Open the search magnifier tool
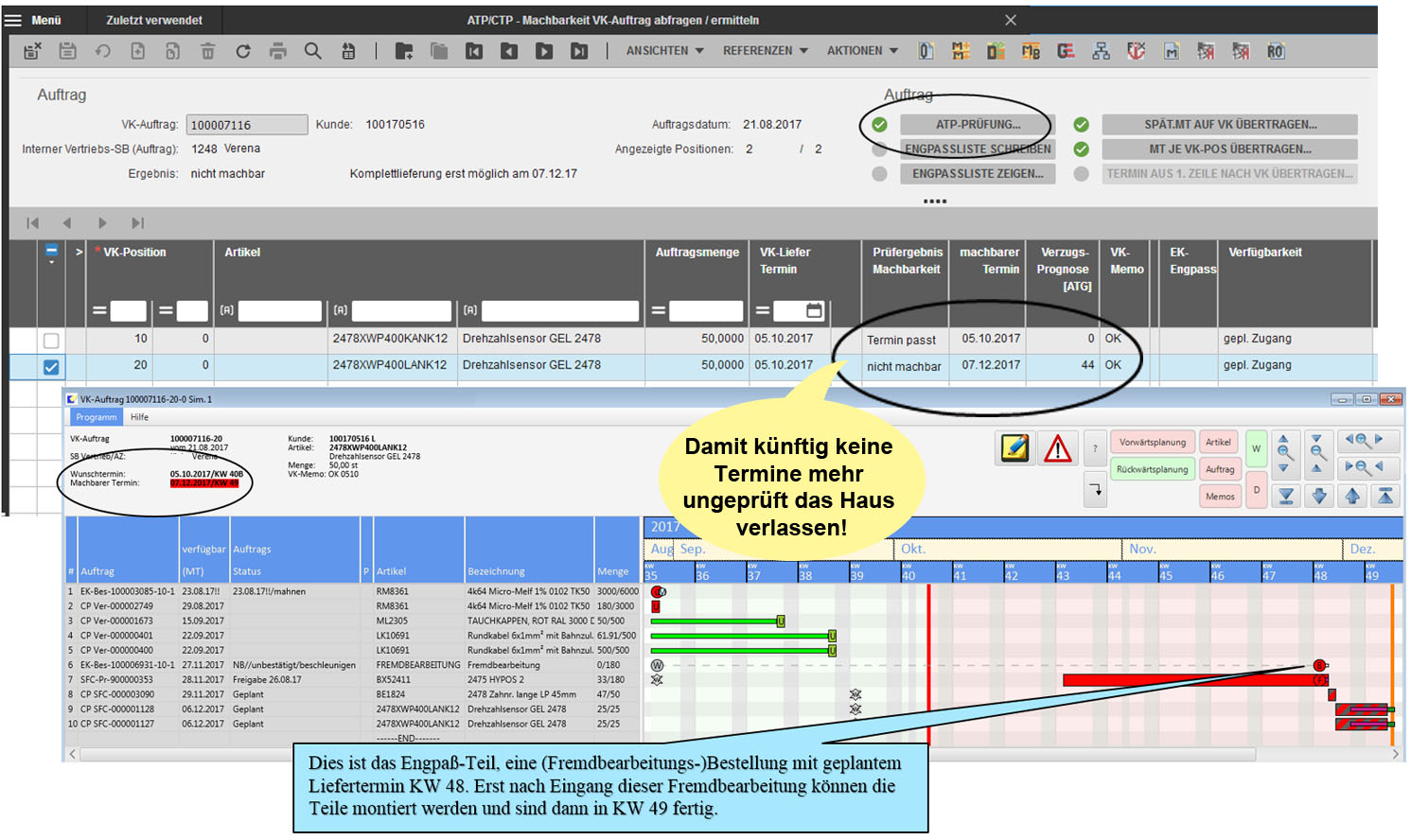 tap(312, 51)
